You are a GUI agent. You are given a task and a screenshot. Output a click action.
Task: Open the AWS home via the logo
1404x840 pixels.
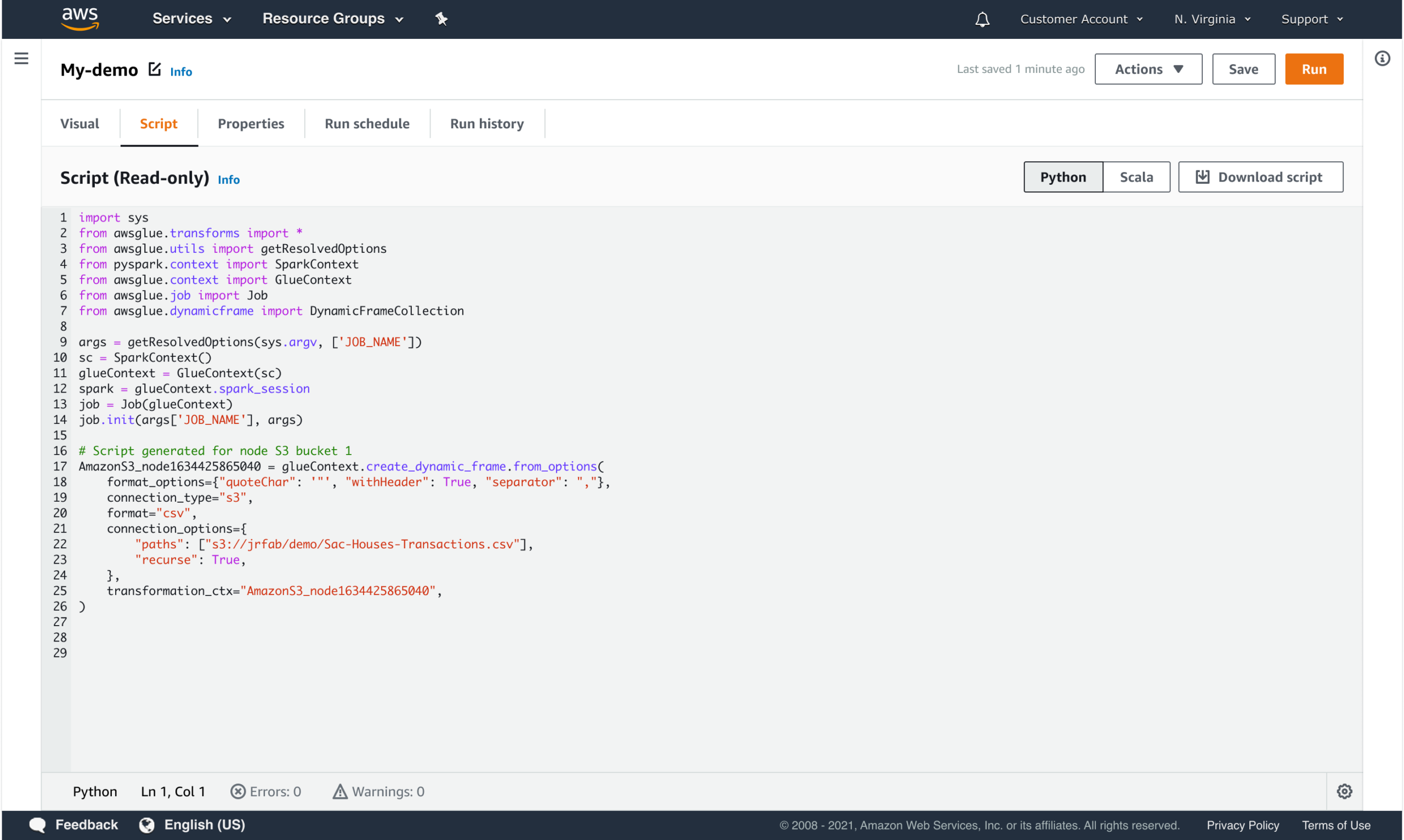(x=80, y=19)
